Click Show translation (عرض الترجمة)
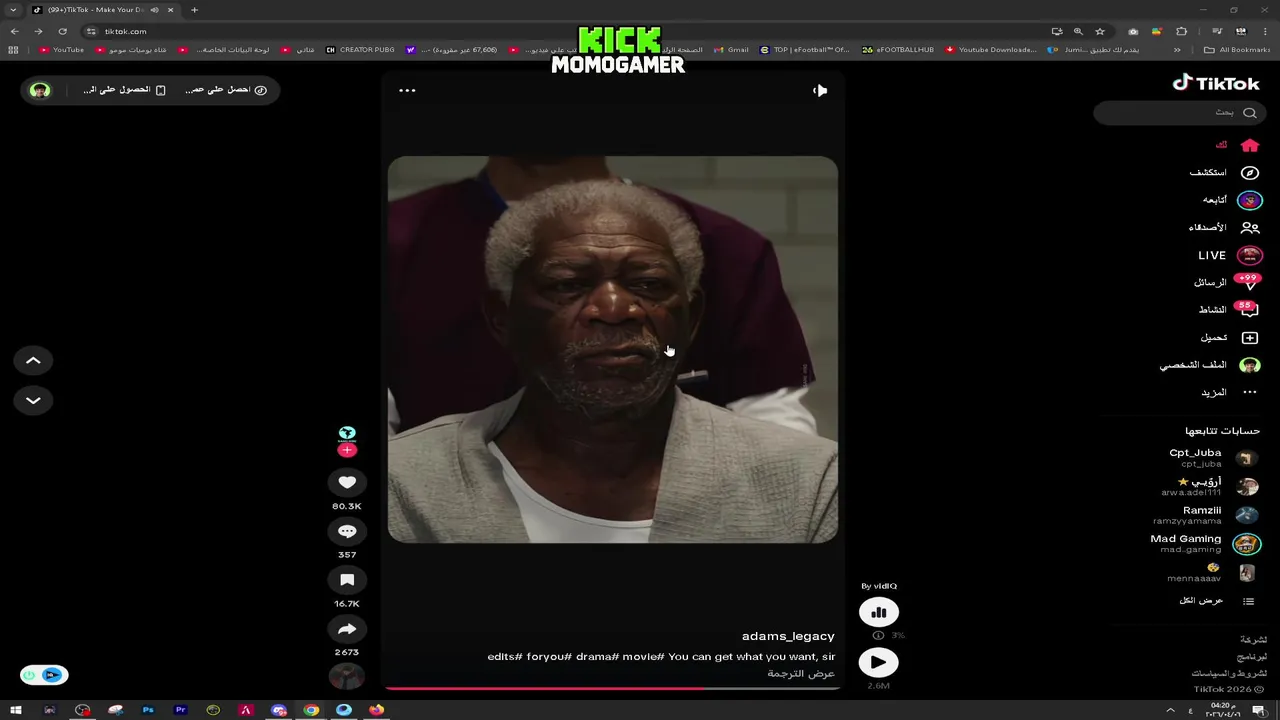1280x720 pixels. [x=801, y=674]
